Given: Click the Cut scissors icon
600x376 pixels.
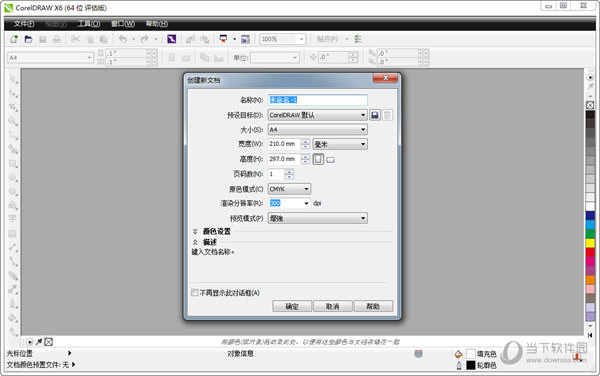Looking at the screenshot, I should tap(75, 39).
